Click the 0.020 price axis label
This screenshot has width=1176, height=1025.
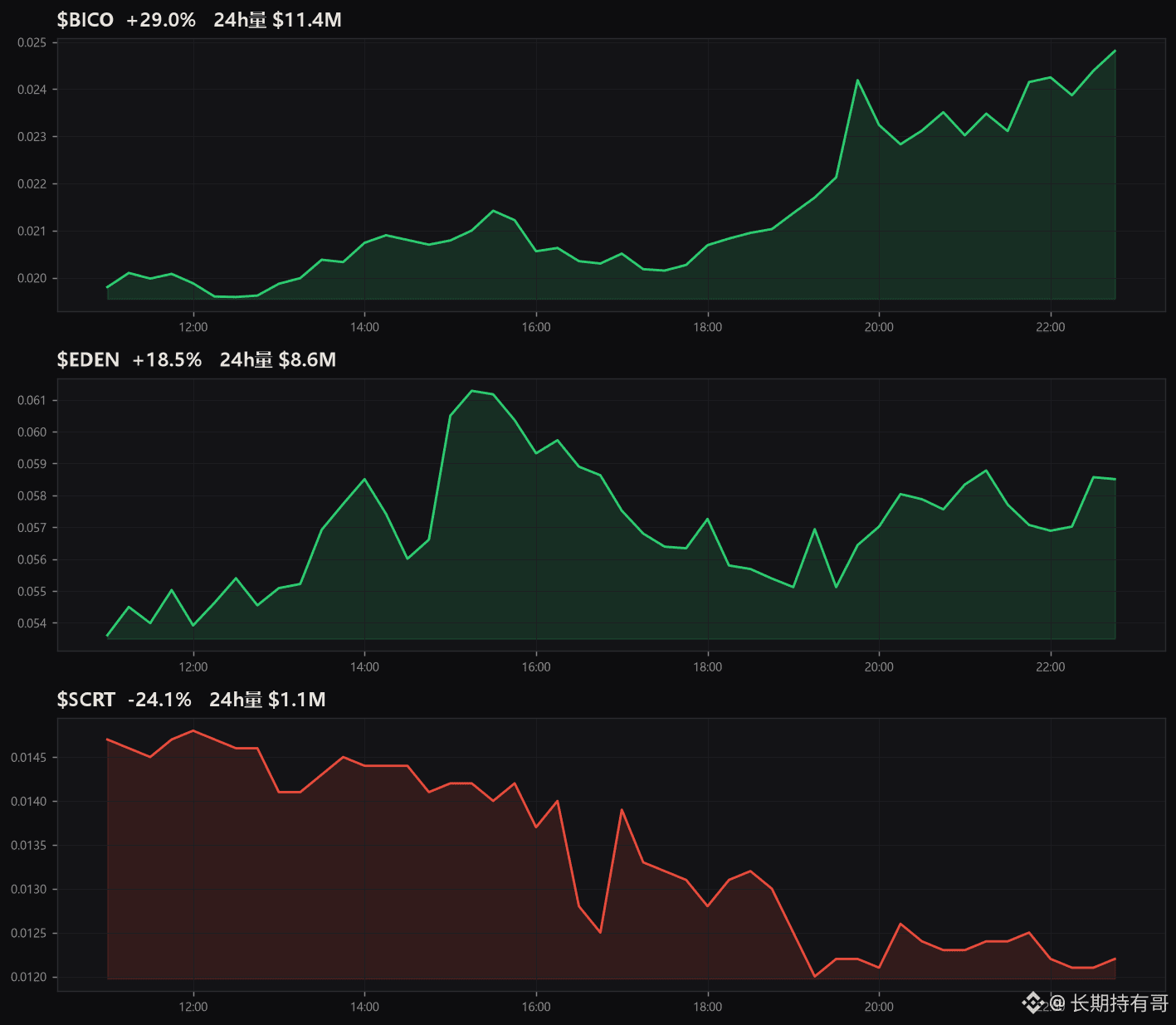click(32, 278)
